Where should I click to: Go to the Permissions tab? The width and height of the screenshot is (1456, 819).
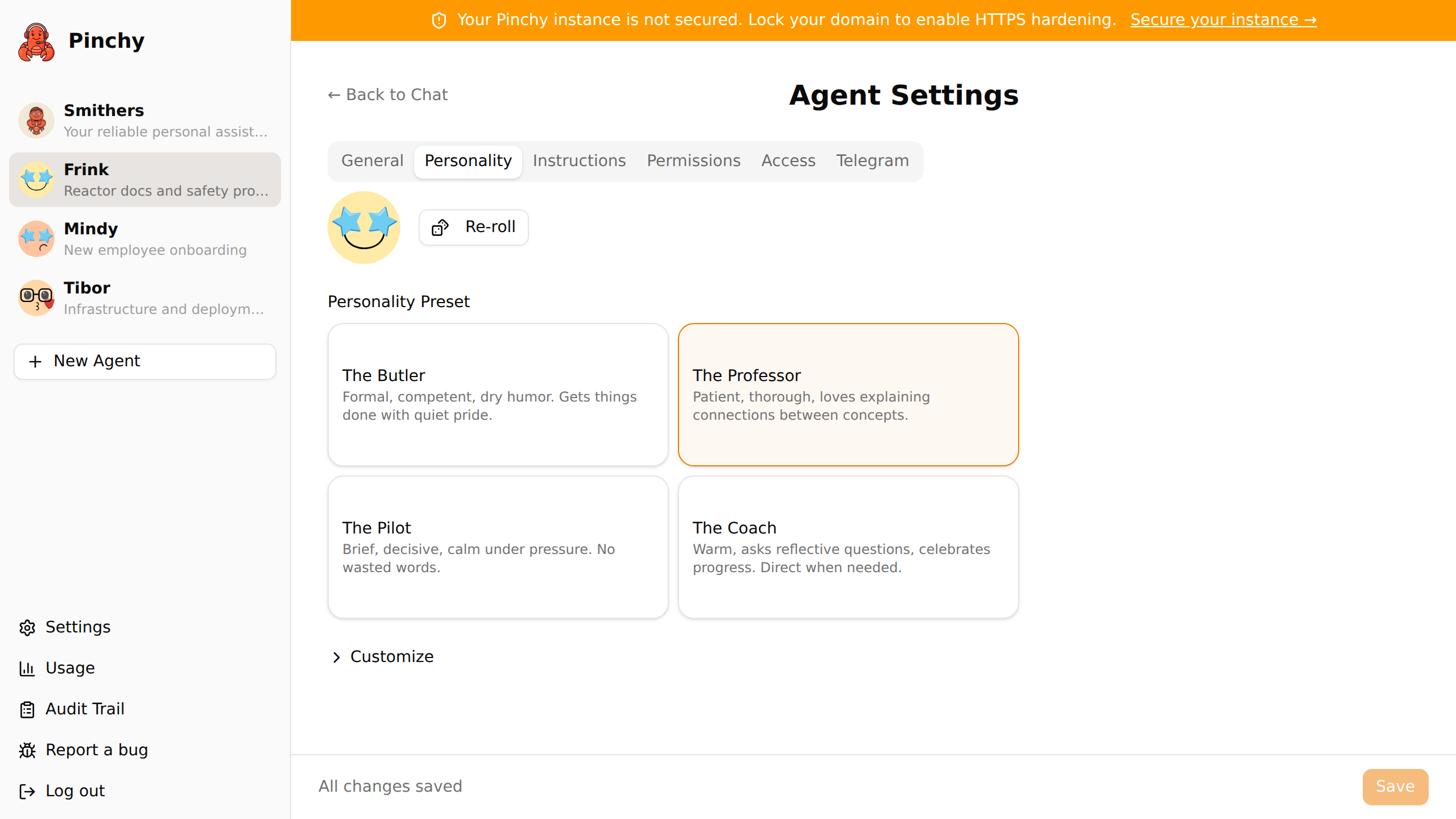coord(693,161)
